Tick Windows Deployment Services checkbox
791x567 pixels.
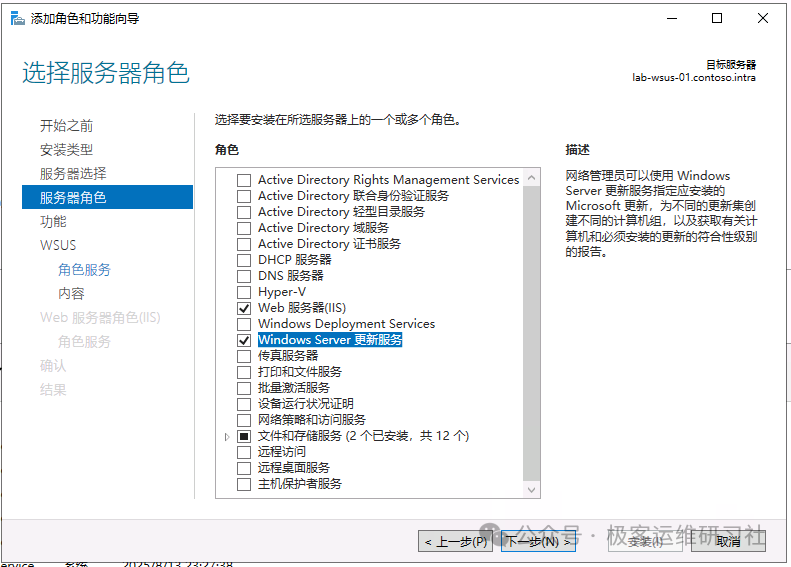244,324
